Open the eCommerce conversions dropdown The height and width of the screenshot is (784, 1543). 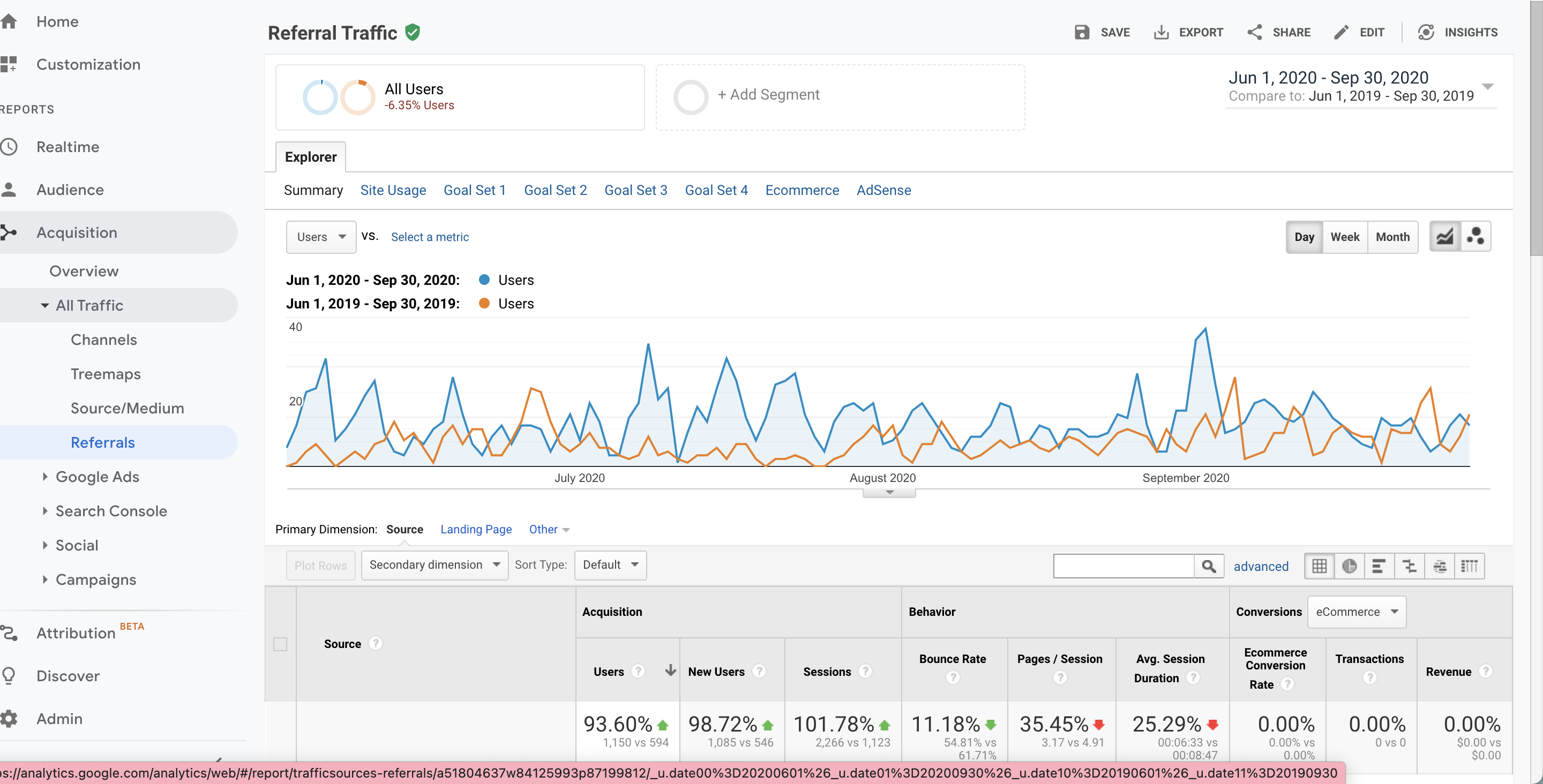1356,612
